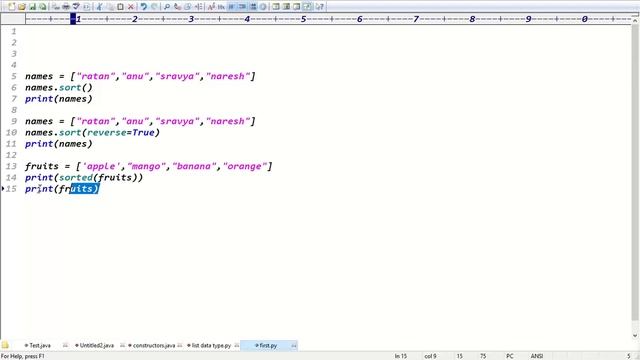Click 'print(names)' on line 7
The height and width of the screenshot is (360, 640).
[x=59, y=99]
